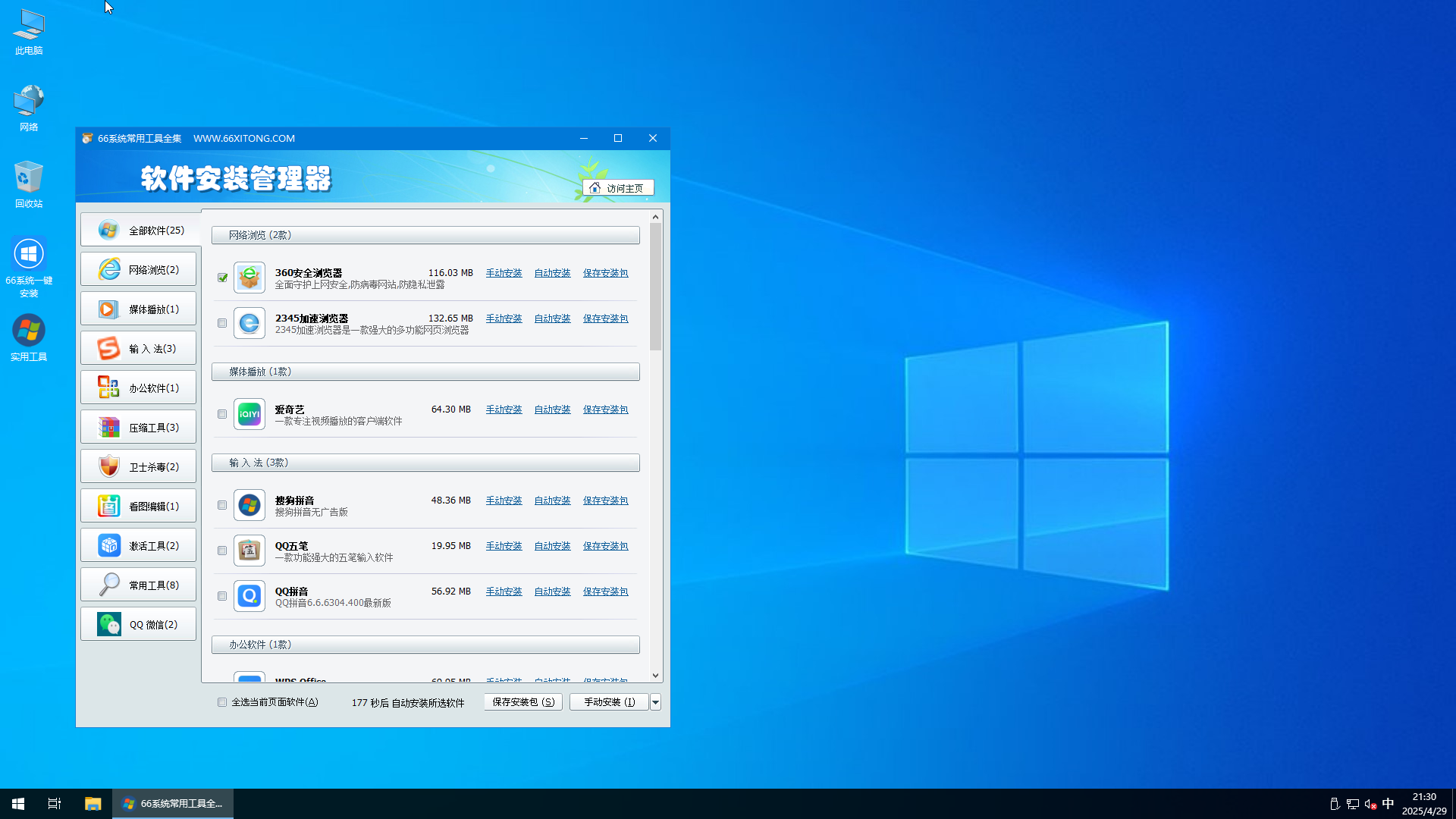Viewport: 1456px width, 819px height.
Task: Click the network tray icon
Action: pos(1352,804)
